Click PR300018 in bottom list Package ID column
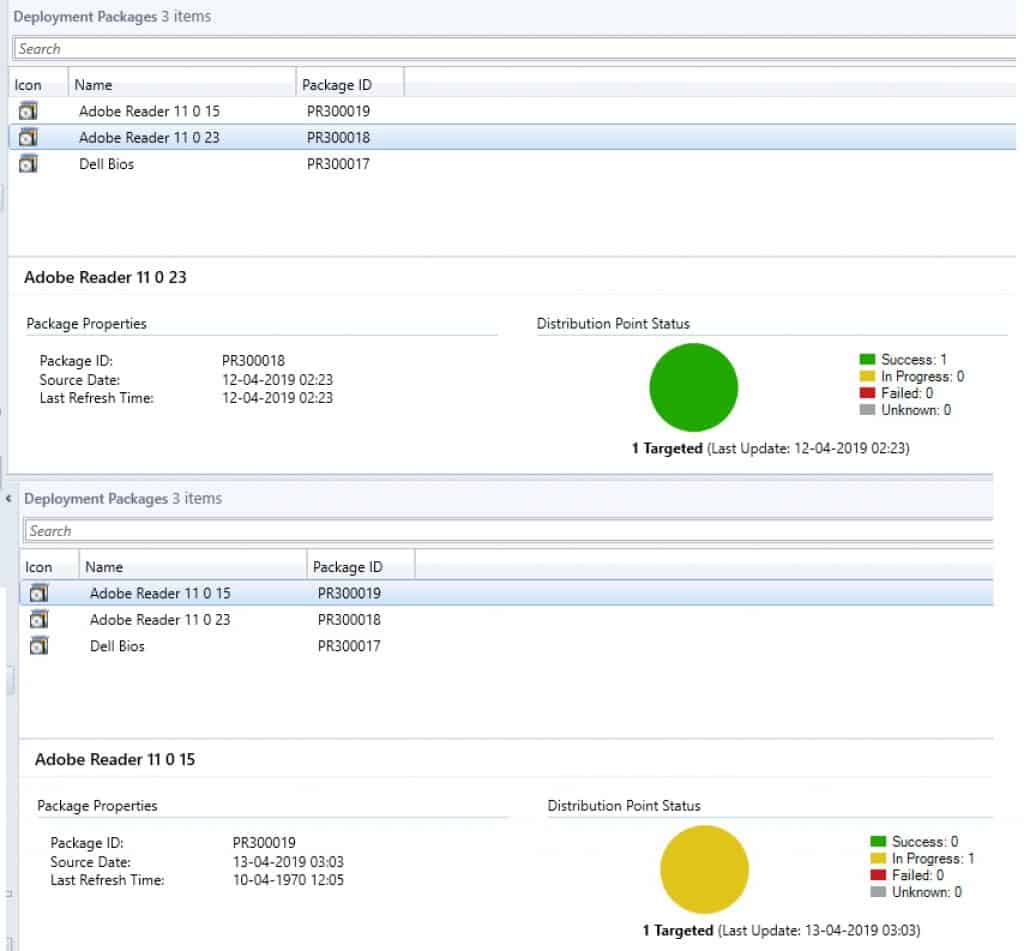The height and width of the screenshot is (951, 1024). tap(349, 619)
